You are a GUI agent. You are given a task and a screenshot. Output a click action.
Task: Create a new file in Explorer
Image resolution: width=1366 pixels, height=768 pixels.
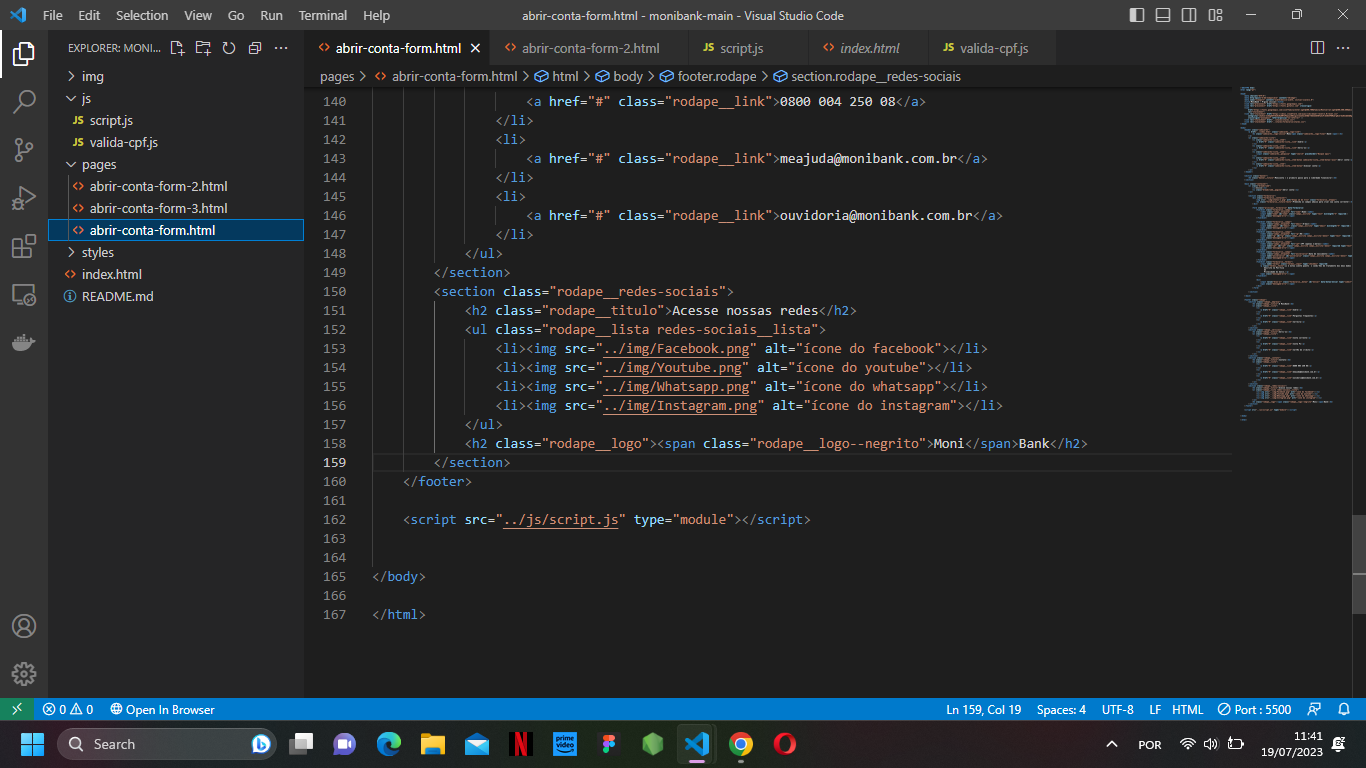click(177, 48)
